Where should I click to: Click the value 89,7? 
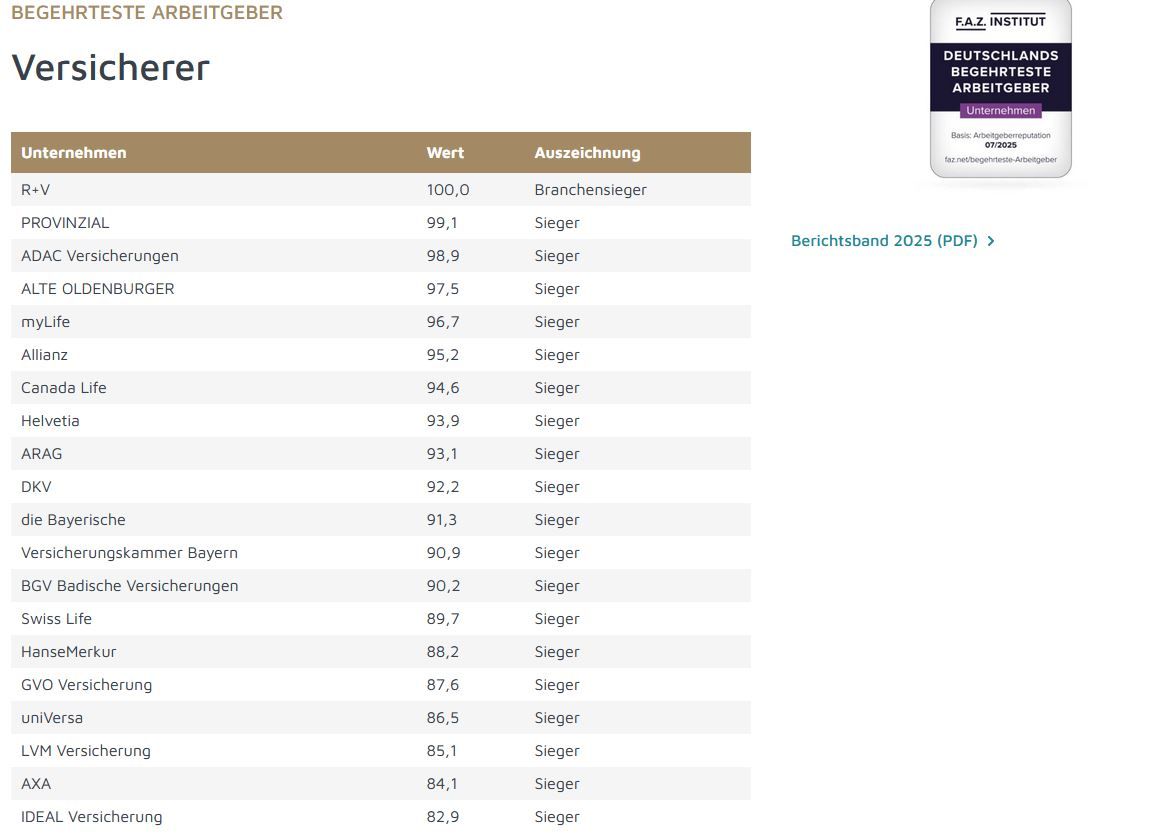[x=442, y=619]
